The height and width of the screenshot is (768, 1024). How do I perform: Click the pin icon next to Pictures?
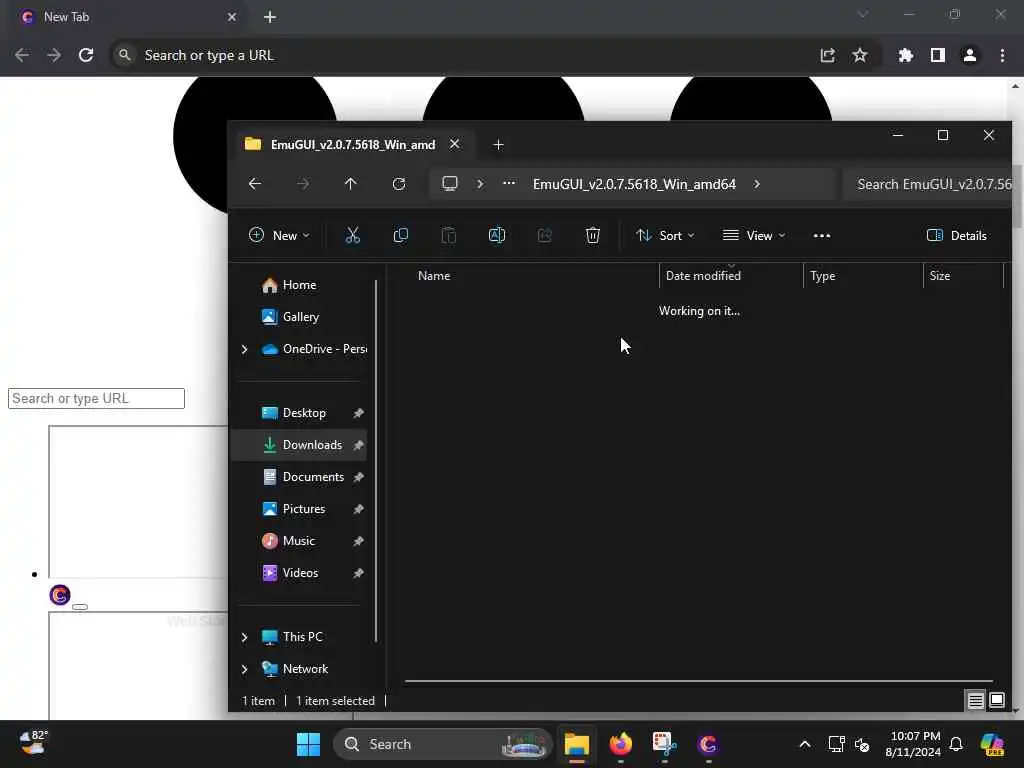[x=359, y=509]
